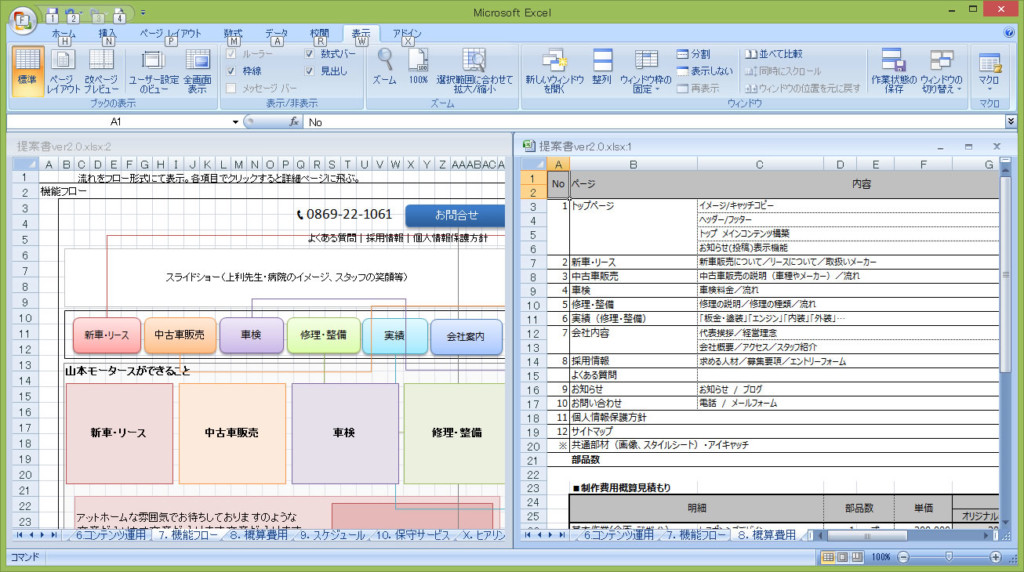The width and height of the screenshot is (1024, 572).
Task: Open the 挿入 tab
Action: (x=107, y=34)
